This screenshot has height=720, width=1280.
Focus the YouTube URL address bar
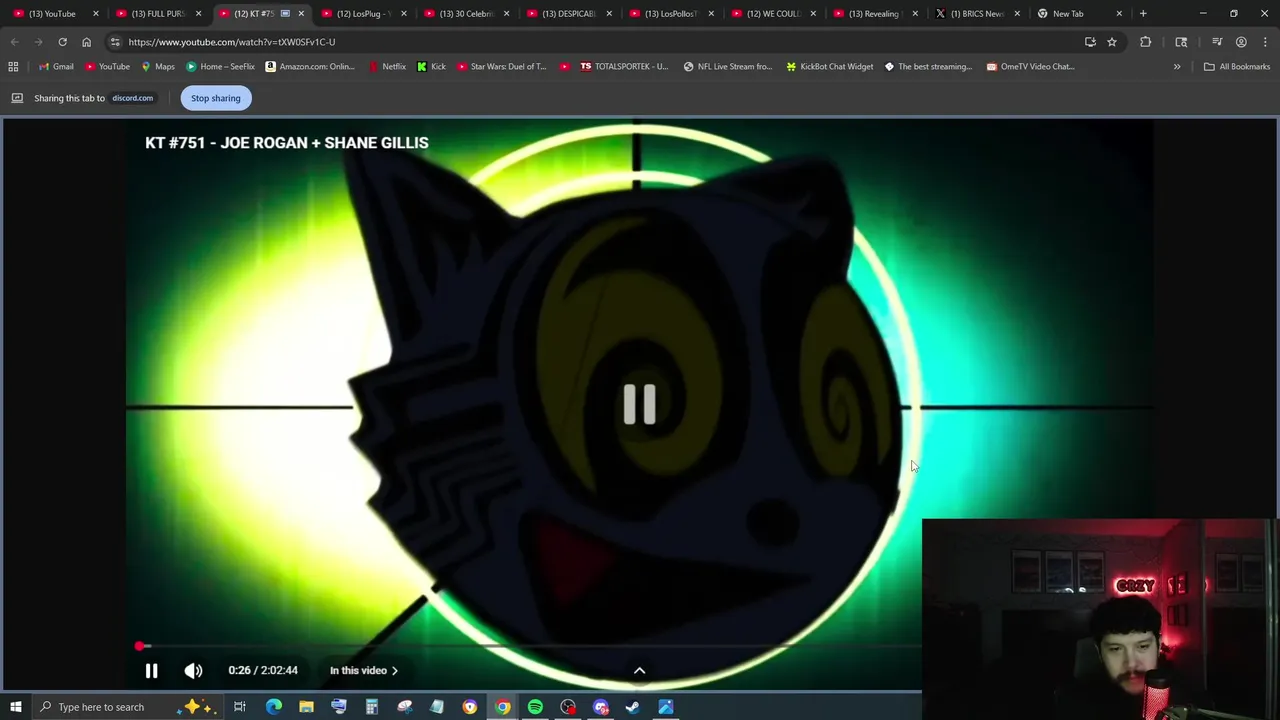(x=600, y=42)
